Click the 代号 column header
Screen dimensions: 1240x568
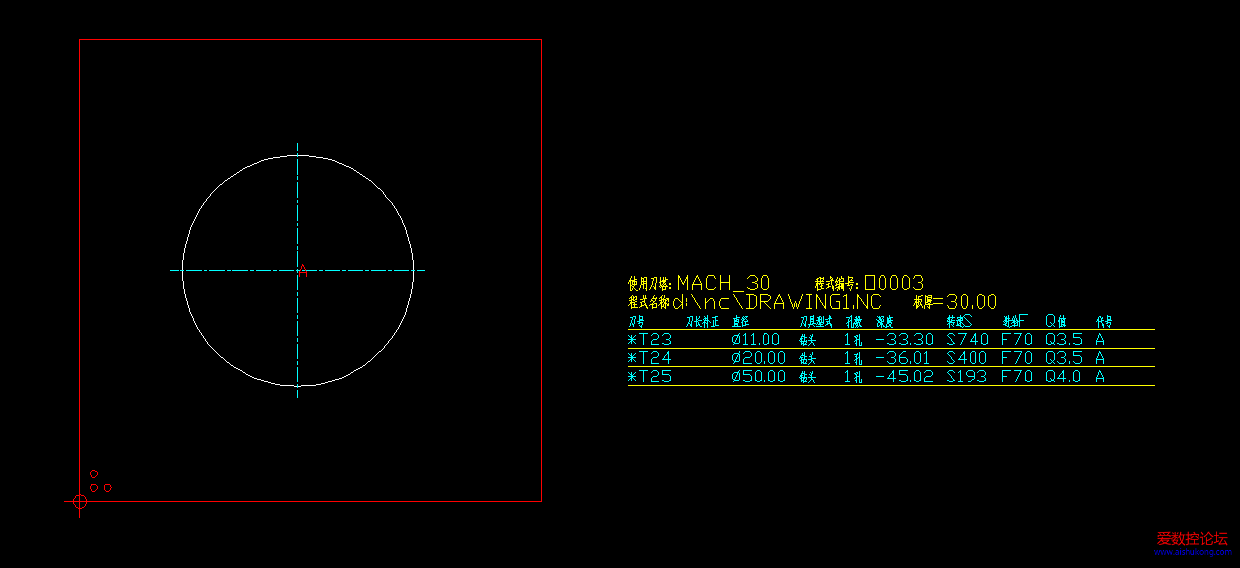click(x=1103, y=323)
